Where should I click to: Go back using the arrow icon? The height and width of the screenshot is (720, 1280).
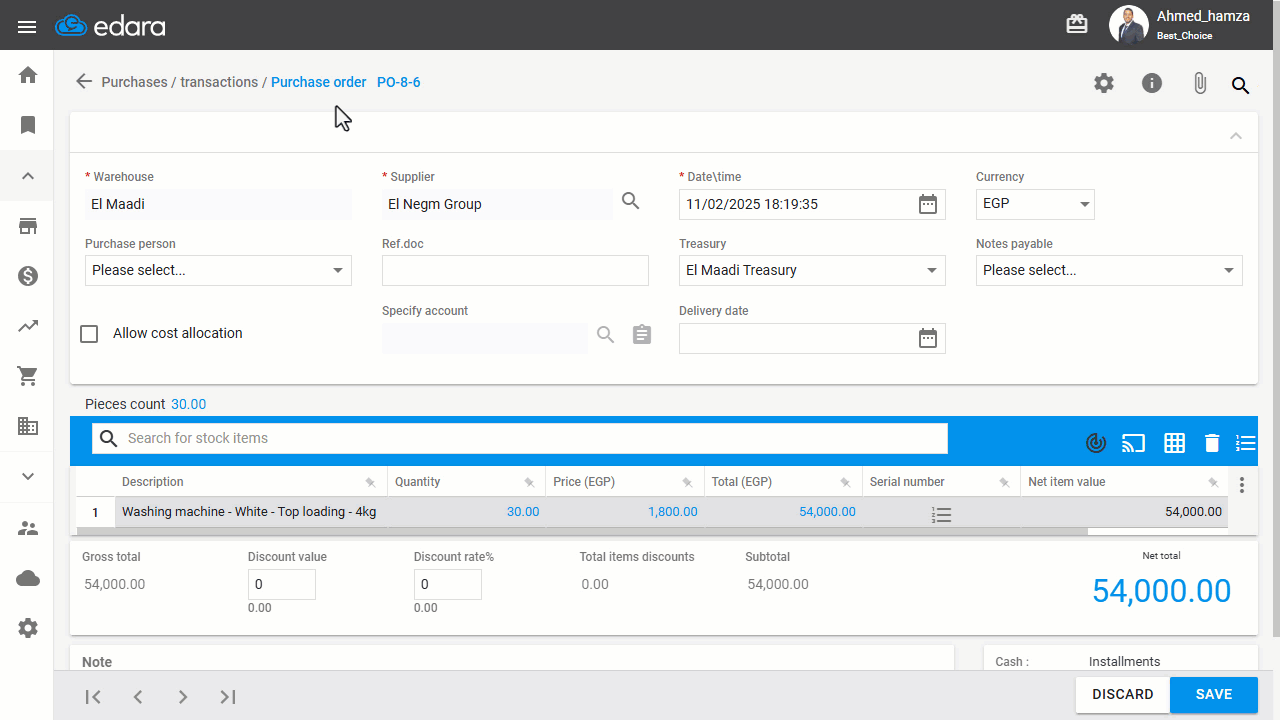pos(84,81)
